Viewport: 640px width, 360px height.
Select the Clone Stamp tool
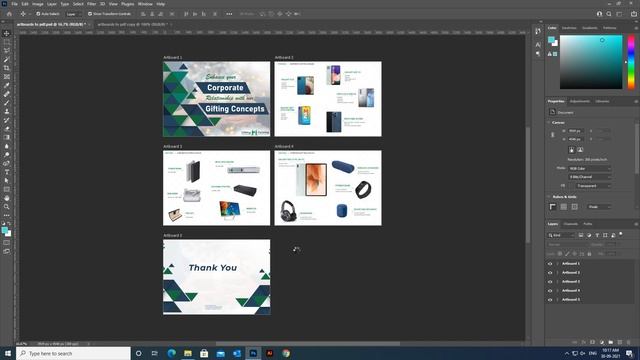tap(7, 111)
